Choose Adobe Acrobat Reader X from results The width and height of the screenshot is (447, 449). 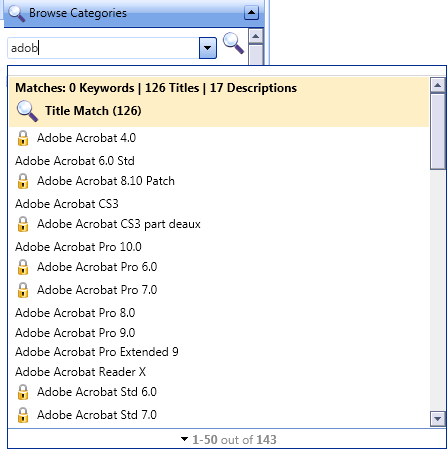click(81, 372)
